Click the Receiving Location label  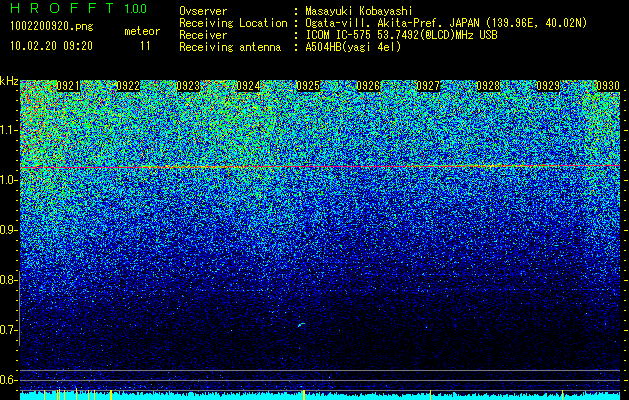click(x=233, y=23)
